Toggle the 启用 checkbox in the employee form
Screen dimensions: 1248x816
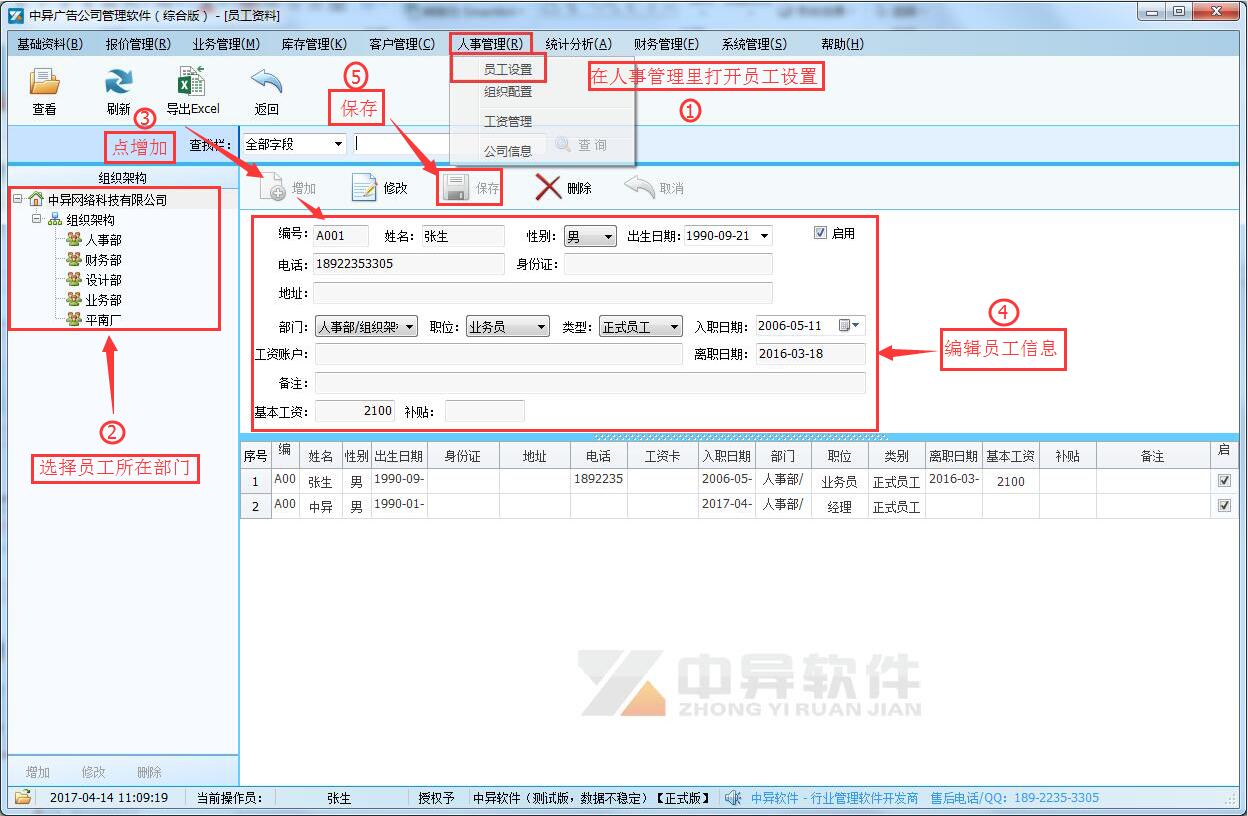821,233
